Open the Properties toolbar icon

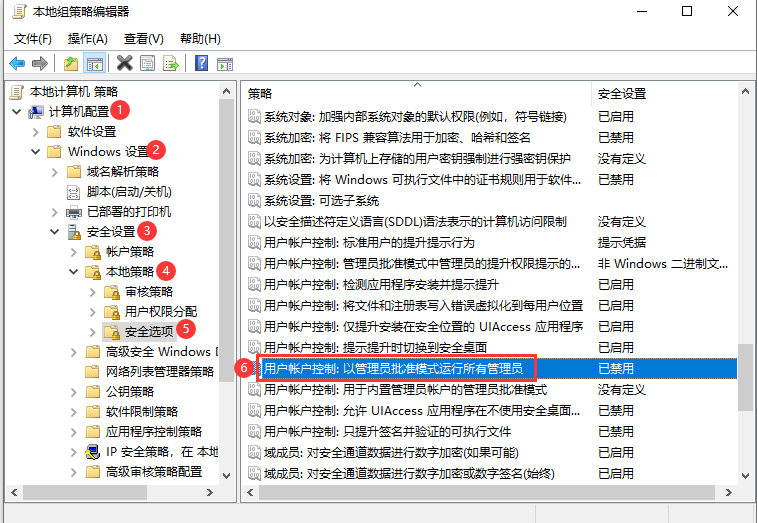(x=147, y=63)
